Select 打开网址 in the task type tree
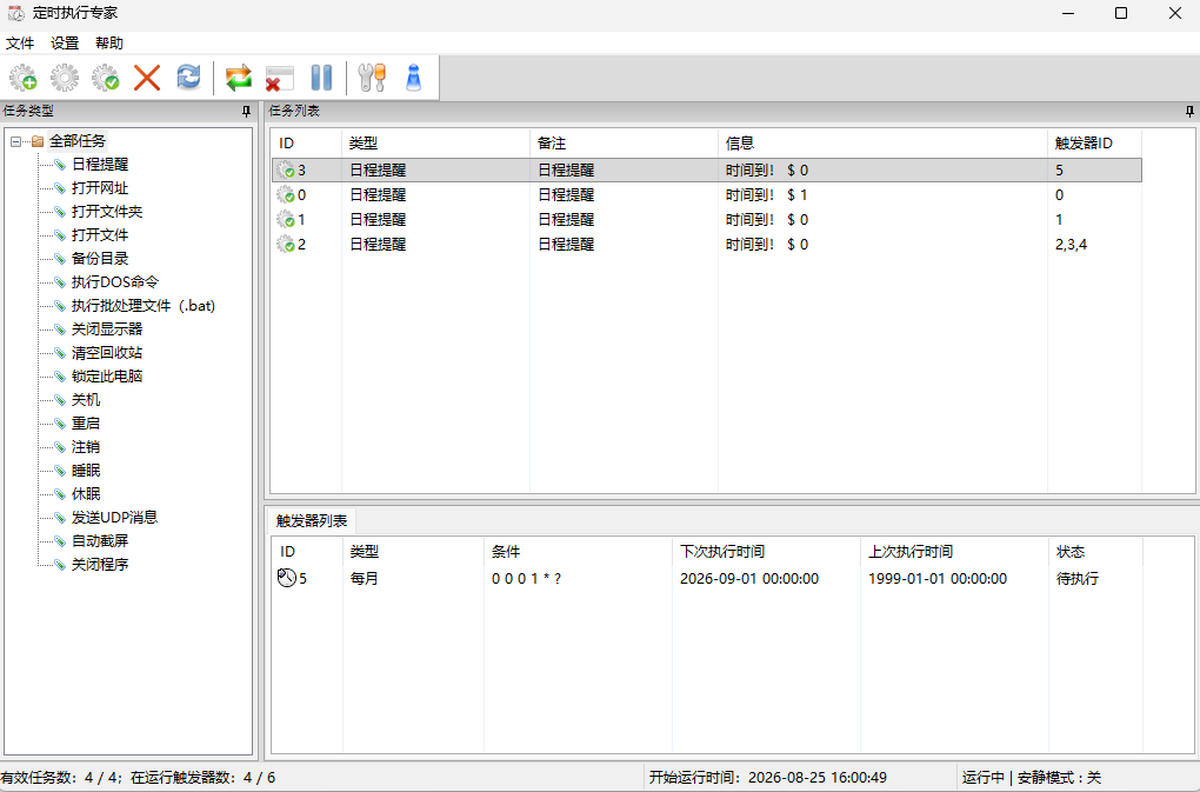 tap(100, 188)
